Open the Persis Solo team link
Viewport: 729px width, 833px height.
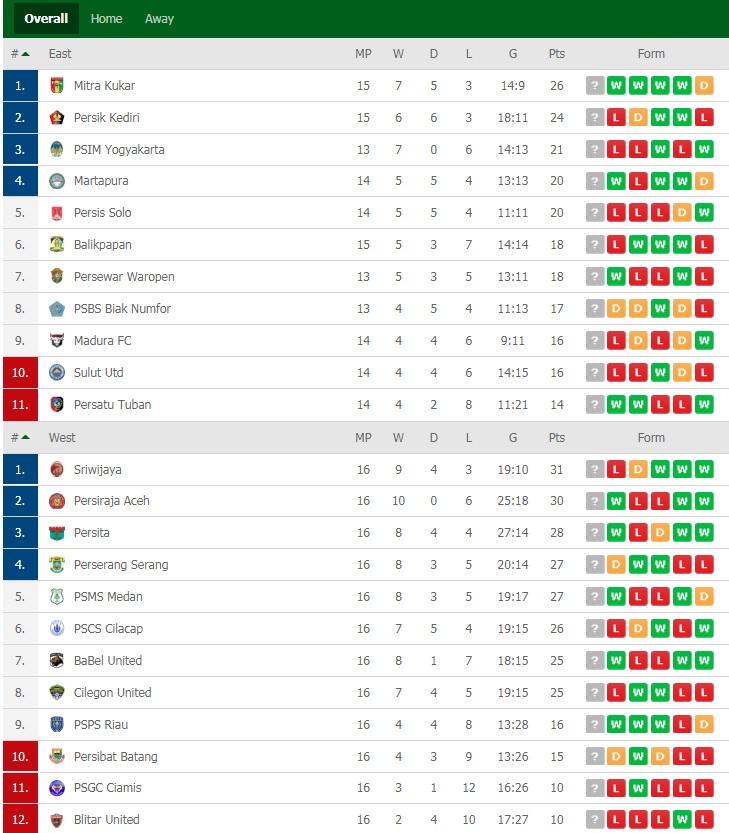click(x=103, y=213)
